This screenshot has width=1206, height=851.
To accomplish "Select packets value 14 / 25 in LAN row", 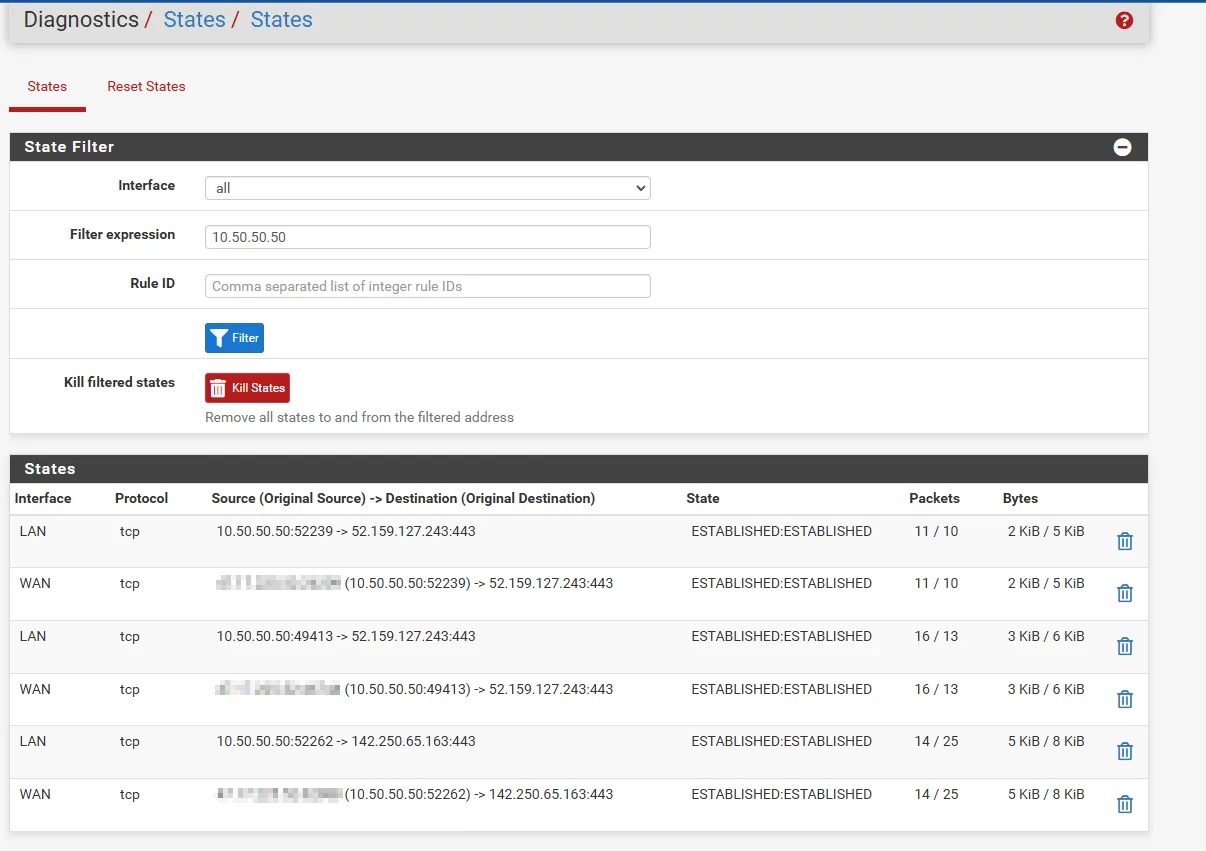I will click(936, 741).
